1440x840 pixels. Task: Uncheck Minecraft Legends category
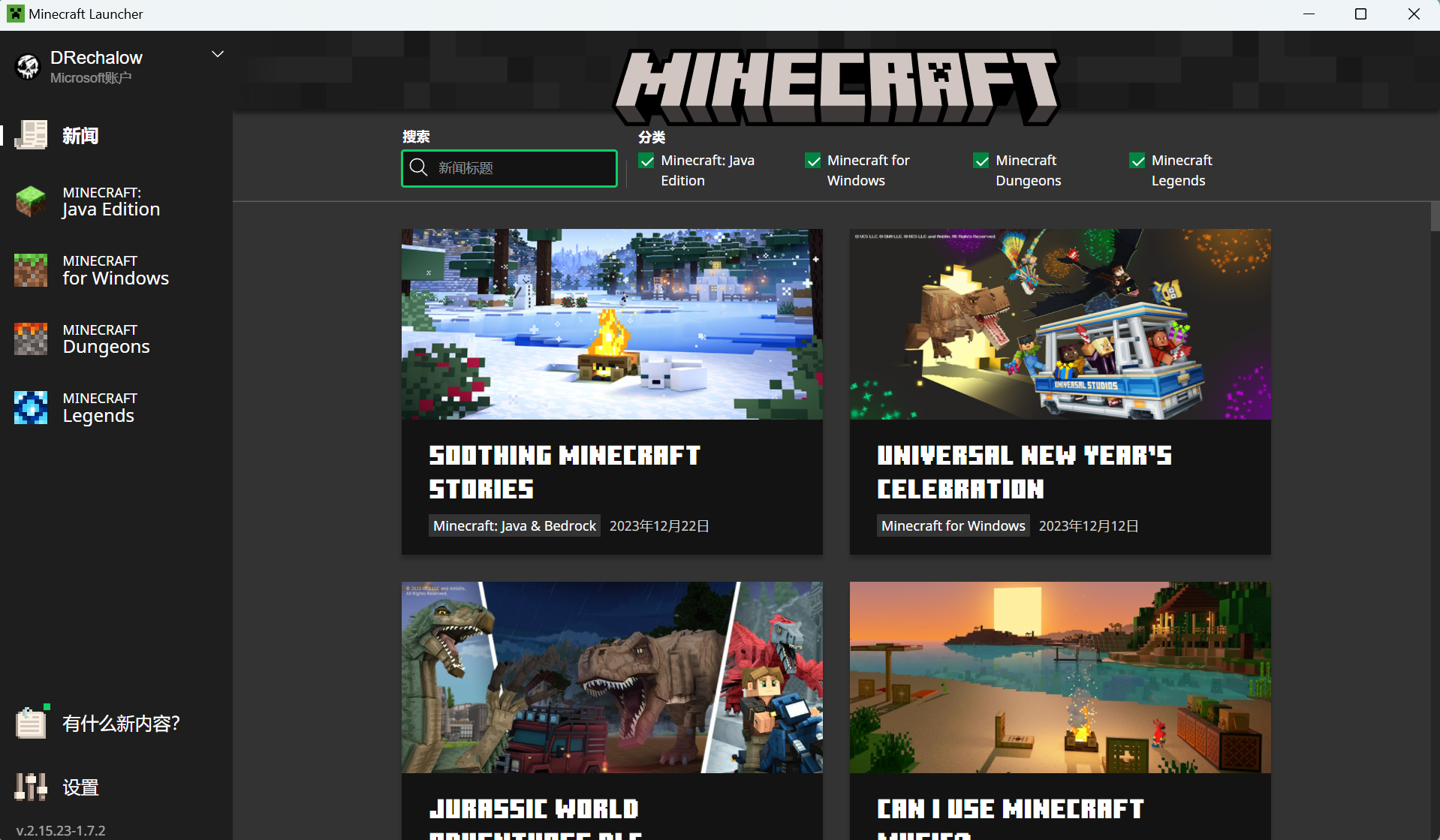(1137, 161)
